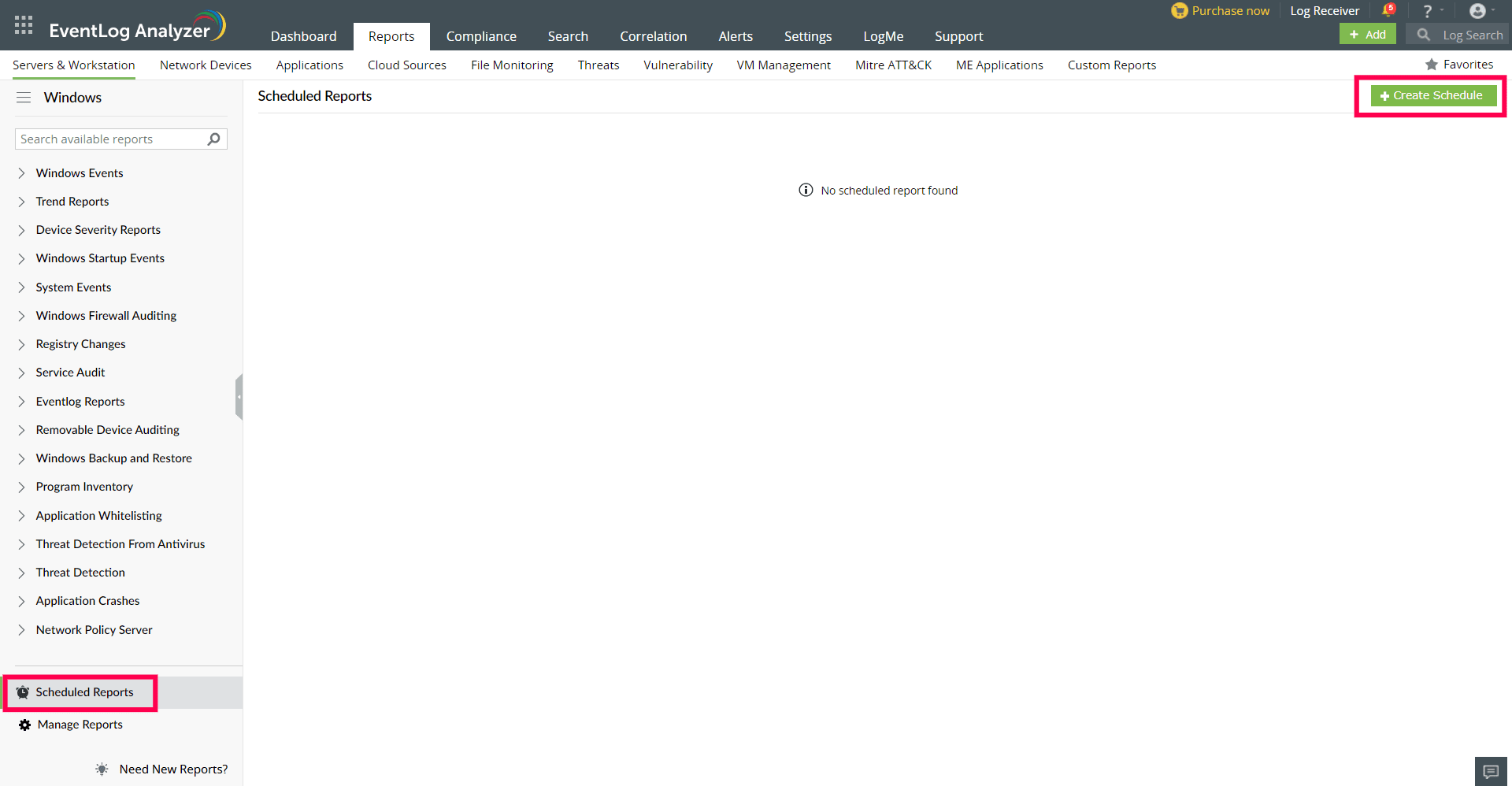
Task: Open the Threat Detection report category
Action: 80,573
